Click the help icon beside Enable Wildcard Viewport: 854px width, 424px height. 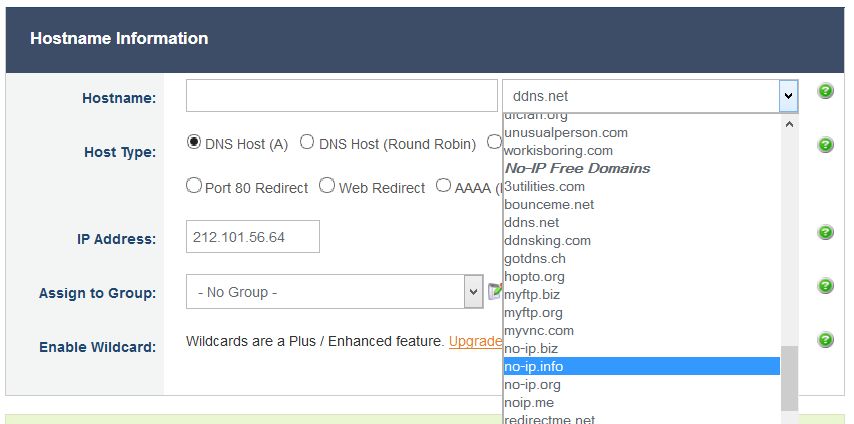tap(825, 340)
